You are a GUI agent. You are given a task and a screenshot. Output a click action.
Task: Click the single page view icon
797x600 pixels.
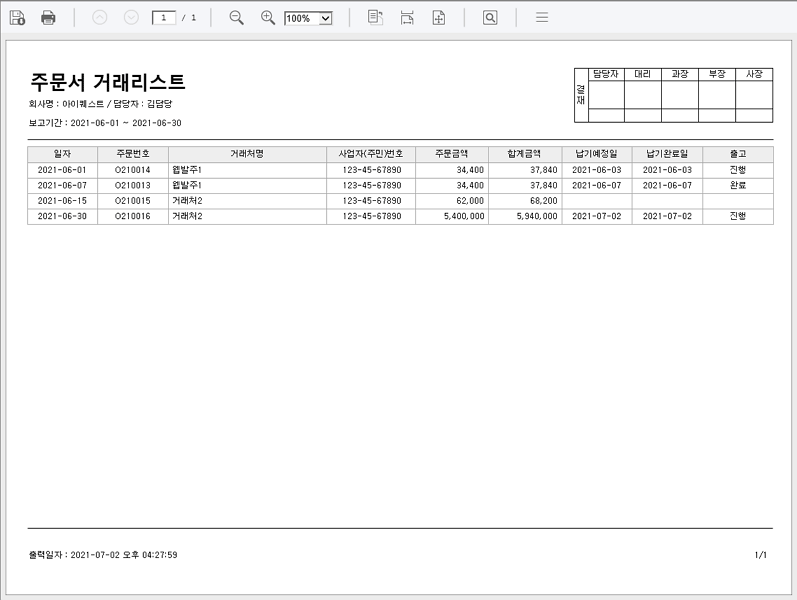click(x=375, y=18)
